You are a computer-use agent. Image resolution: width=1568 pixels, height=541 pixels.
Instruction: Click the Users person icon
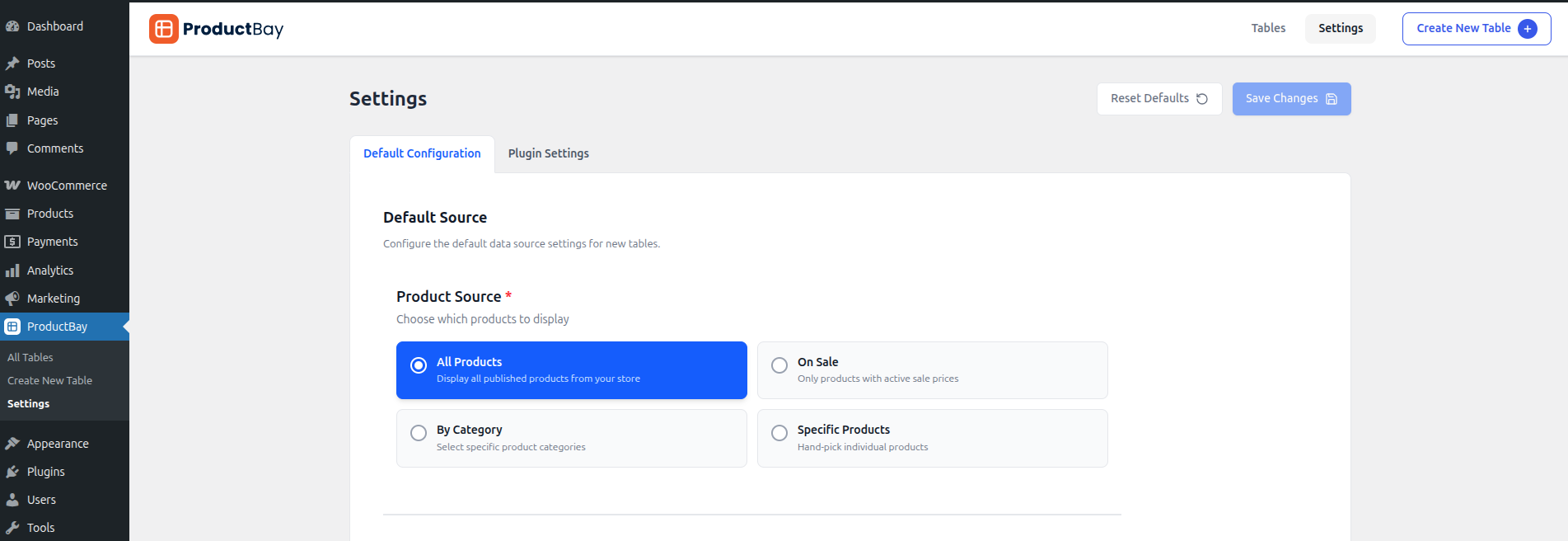pos(12,500)
